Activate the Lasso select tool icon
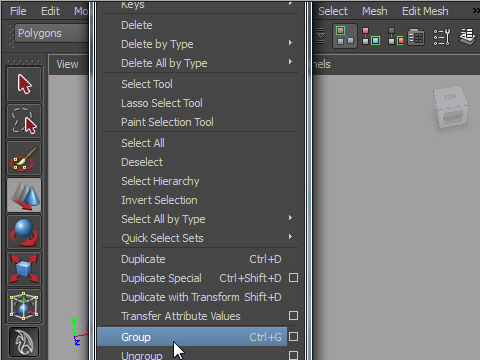The width and height of the screenshot is (480, 360). [24, 121]
